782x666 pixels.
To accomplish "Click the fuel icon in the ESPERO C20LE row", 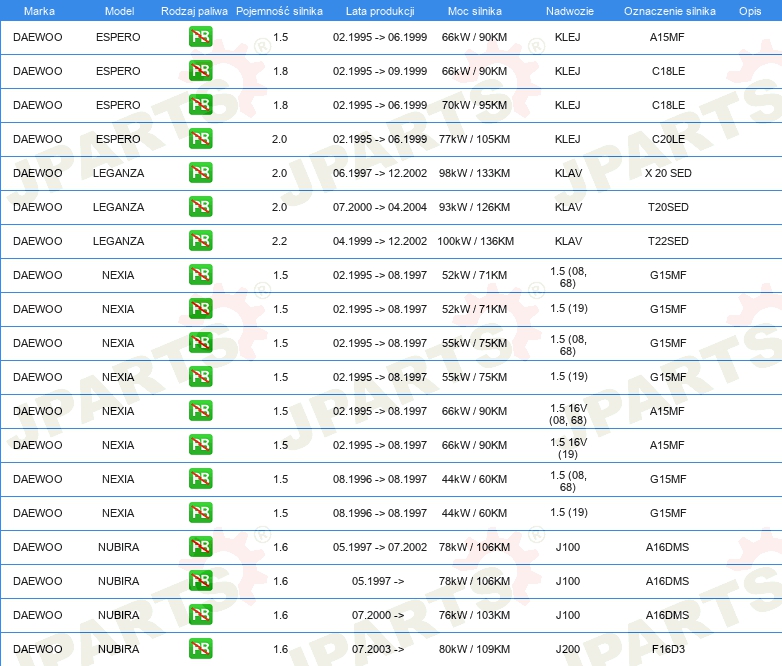I will point(200,139).
